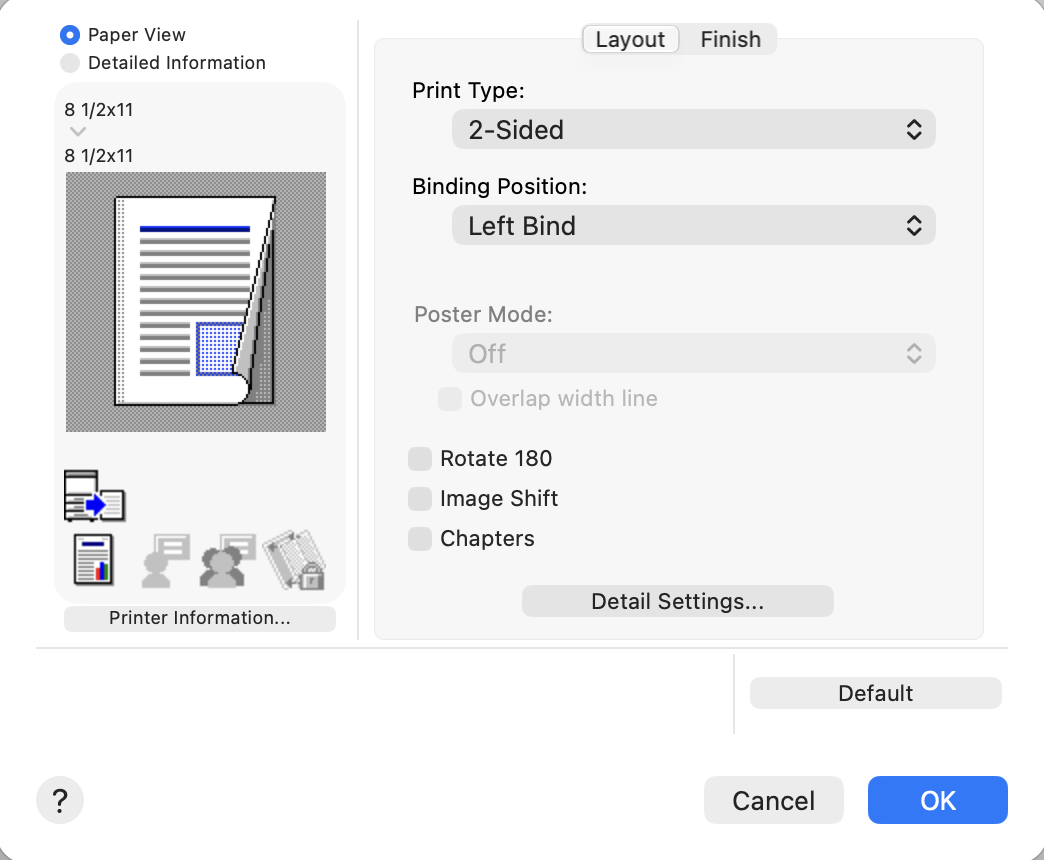
Task: Click the Printer Information button
Action: (200, 618)
